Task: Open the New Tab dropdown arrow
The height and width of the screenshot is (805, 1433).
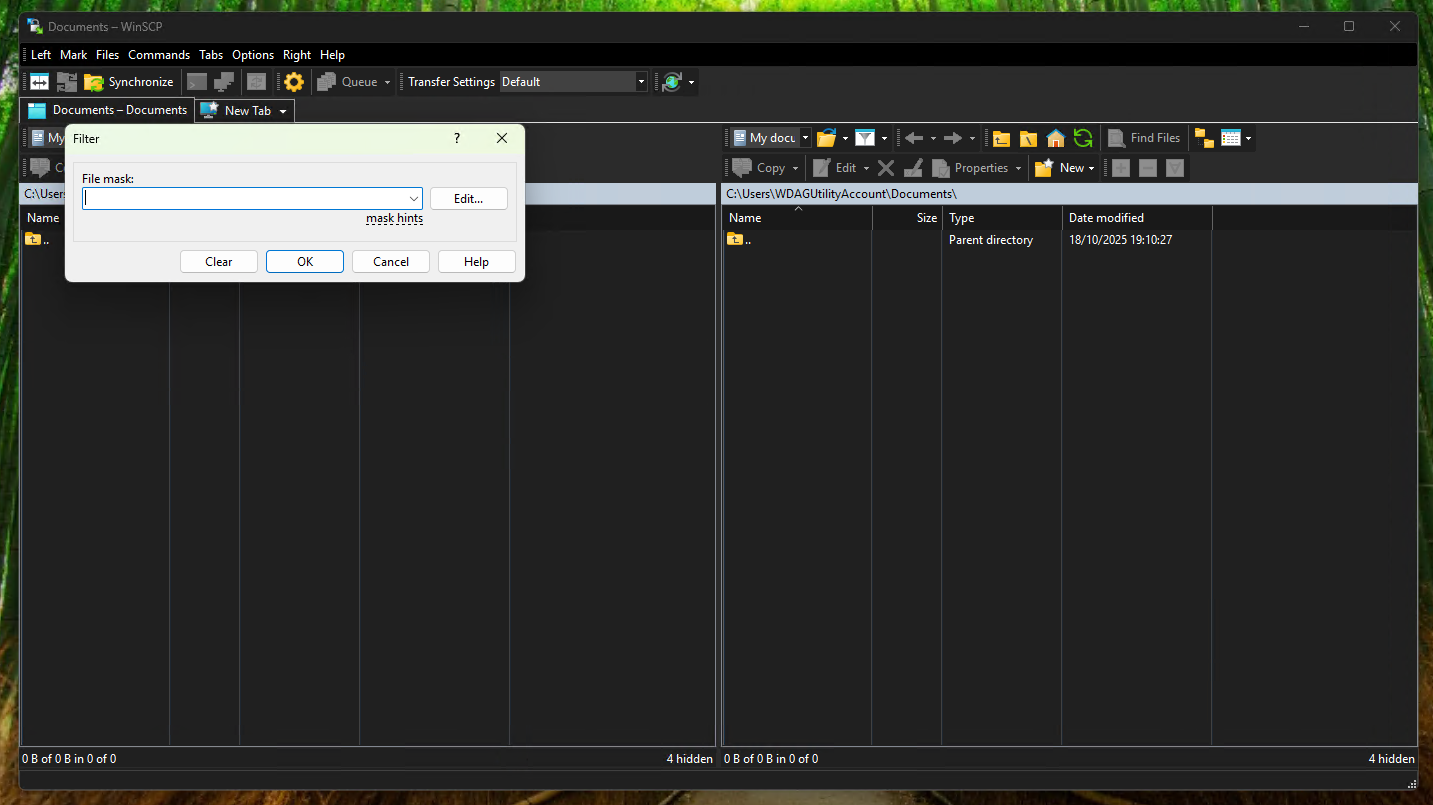Action: 283,111
